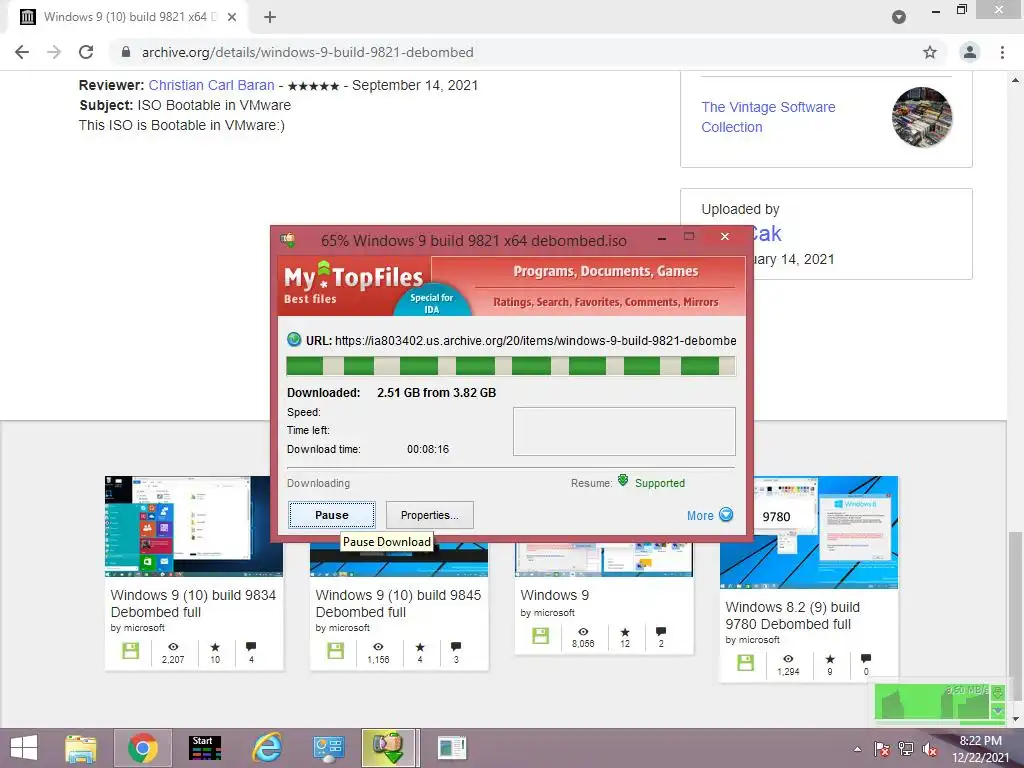This screenshot has width=1024, height=768.
Task: Click the views eye icon on build 9834 card
Action: click(173, 647)
